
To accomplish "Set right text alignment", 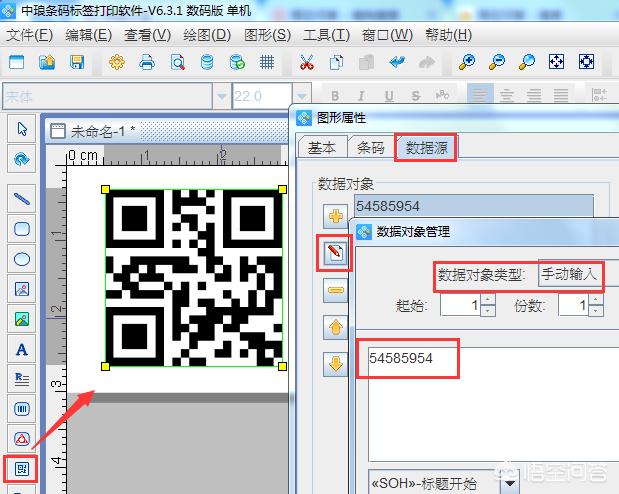I will coord(534,95).
